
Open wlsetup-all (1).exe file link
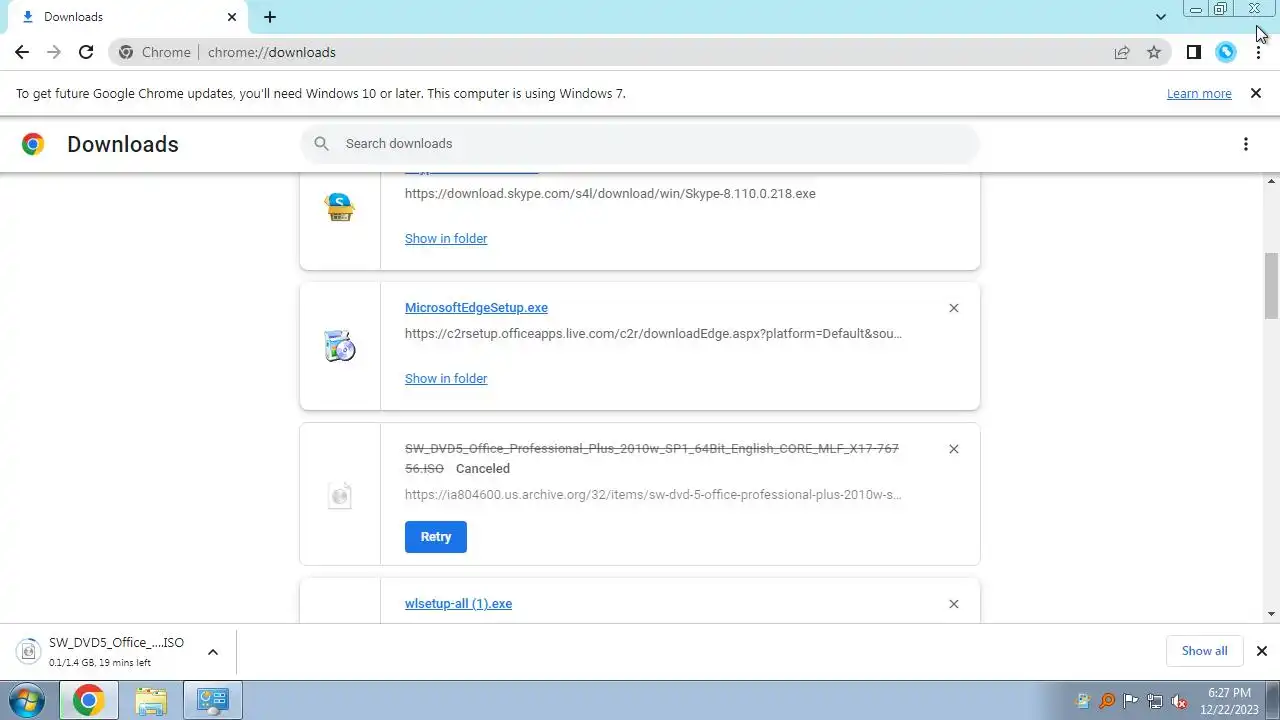pos(458,603)
